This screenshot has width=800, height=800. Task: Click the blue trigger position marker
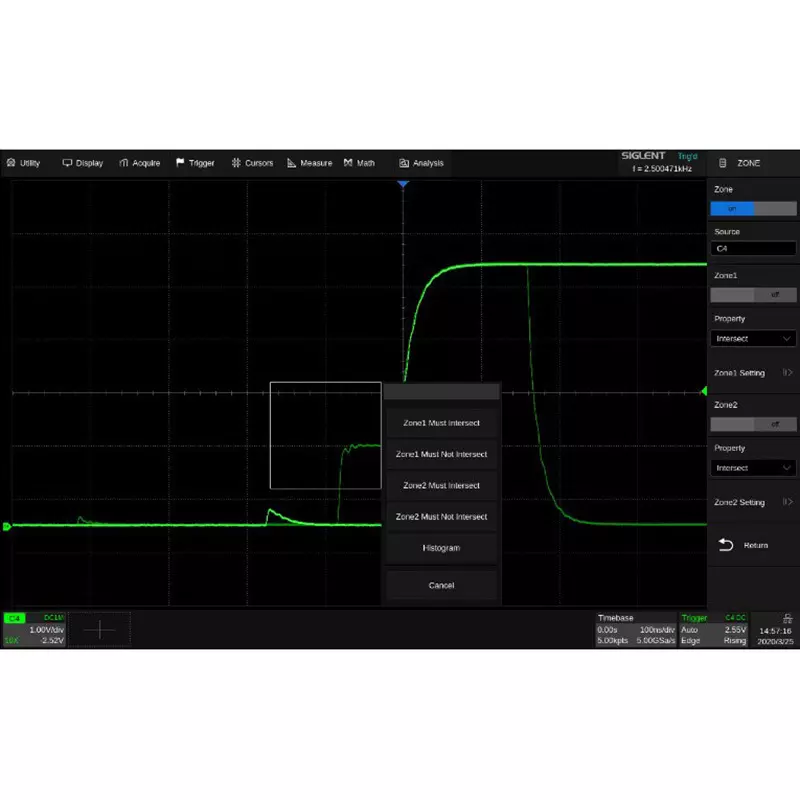point(403,184)
